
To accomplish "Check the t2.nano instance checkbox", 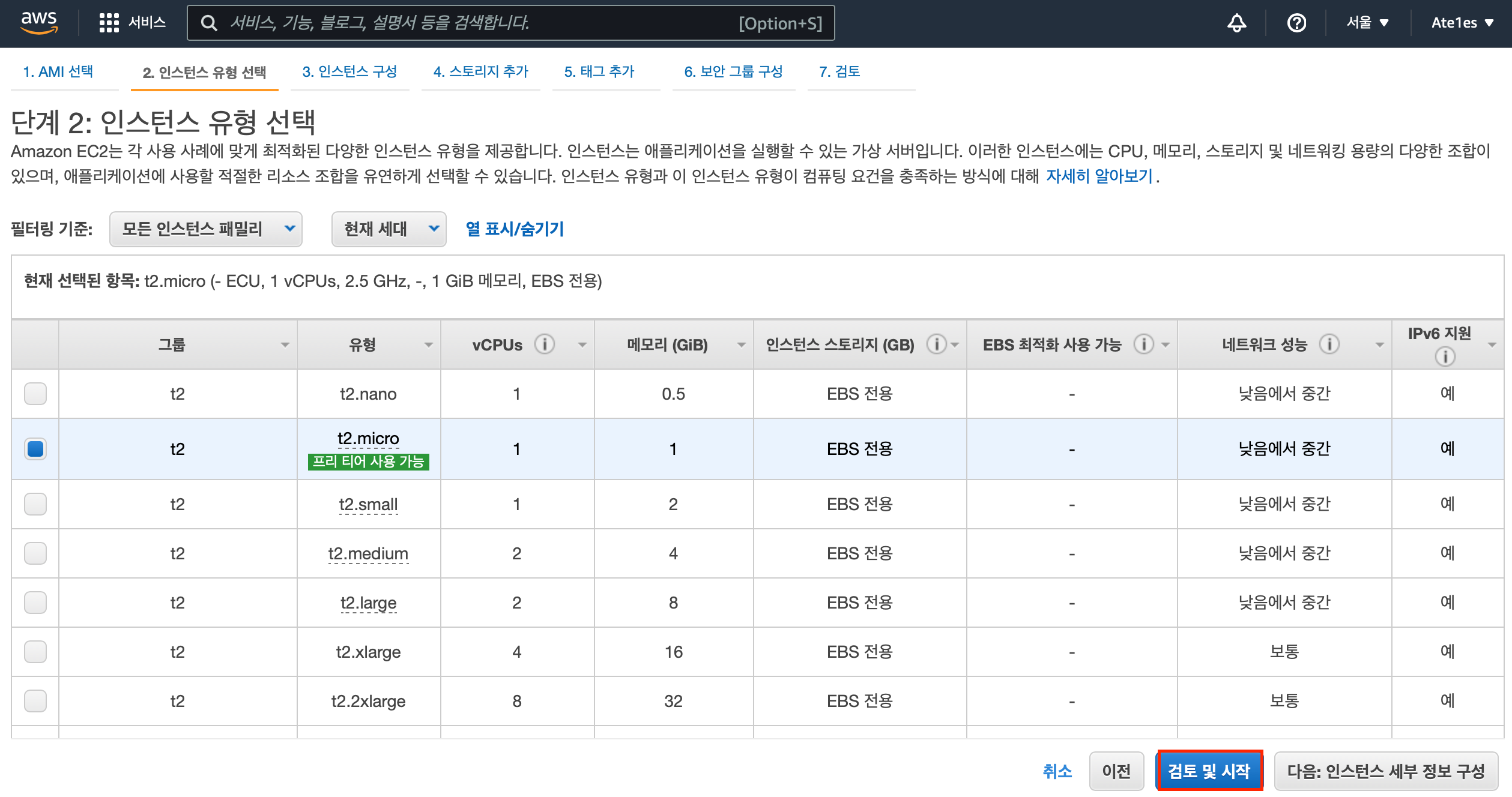I will pos(35,394).
